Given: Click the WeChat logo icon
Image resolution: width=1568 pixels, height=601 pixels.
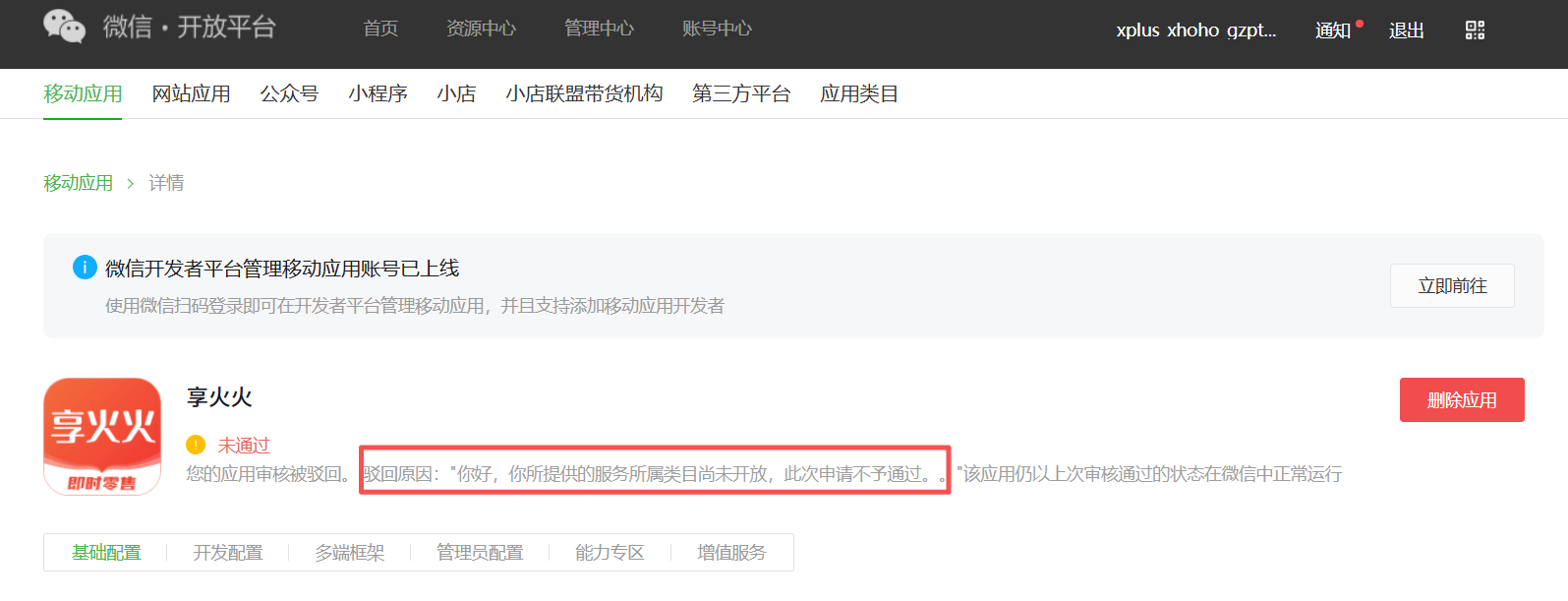Looking at the screenshot, I should (65, 27).
